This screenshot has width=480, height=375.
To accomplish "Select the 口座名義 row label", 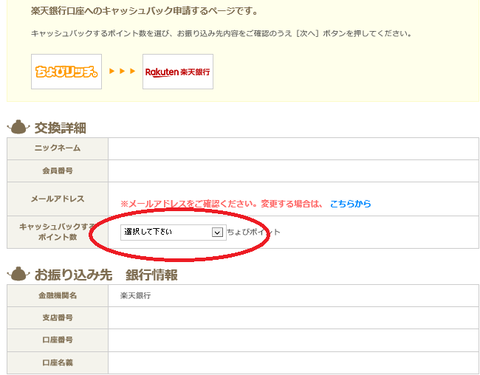I will pos(58,362).
